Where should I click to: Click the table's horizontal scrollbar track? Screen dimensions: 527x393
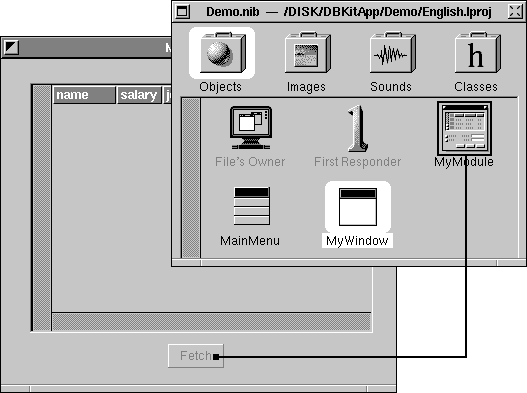pyautogui.click(x=211, y=322)
